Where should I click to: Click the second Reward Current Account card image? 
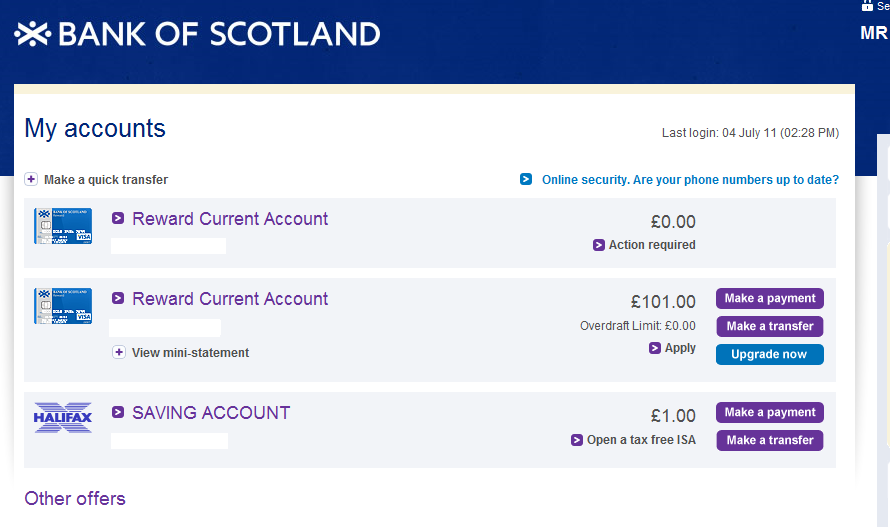(x=63, y=306)
